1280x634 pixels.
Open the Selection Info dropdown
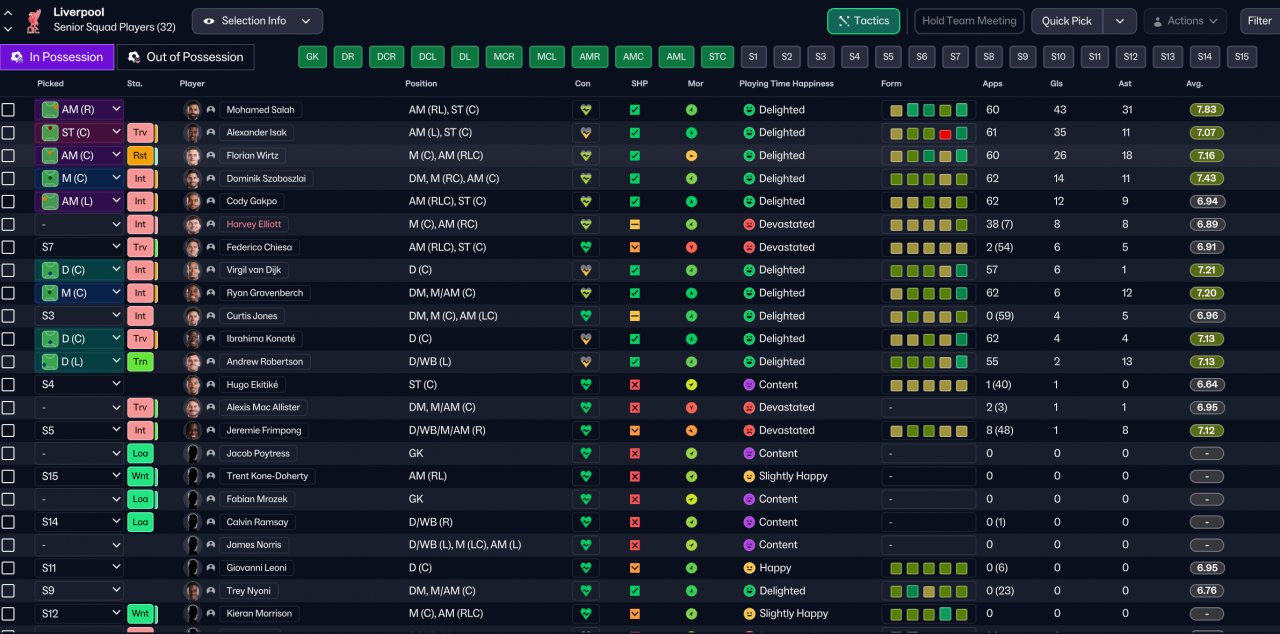(x=257, y=21)
